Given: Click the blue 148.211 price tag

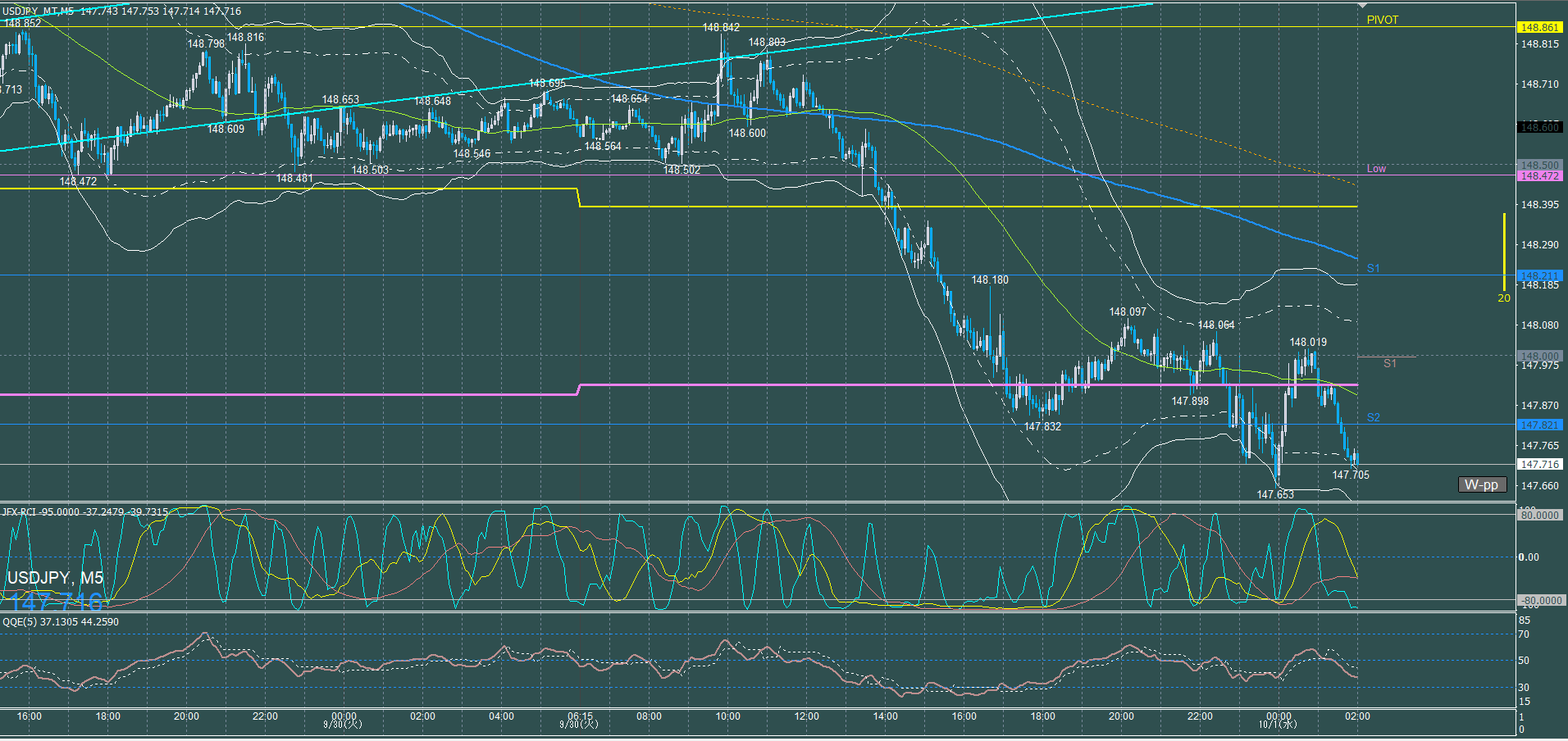Looking at the screenshot, I should (1539, 275).
